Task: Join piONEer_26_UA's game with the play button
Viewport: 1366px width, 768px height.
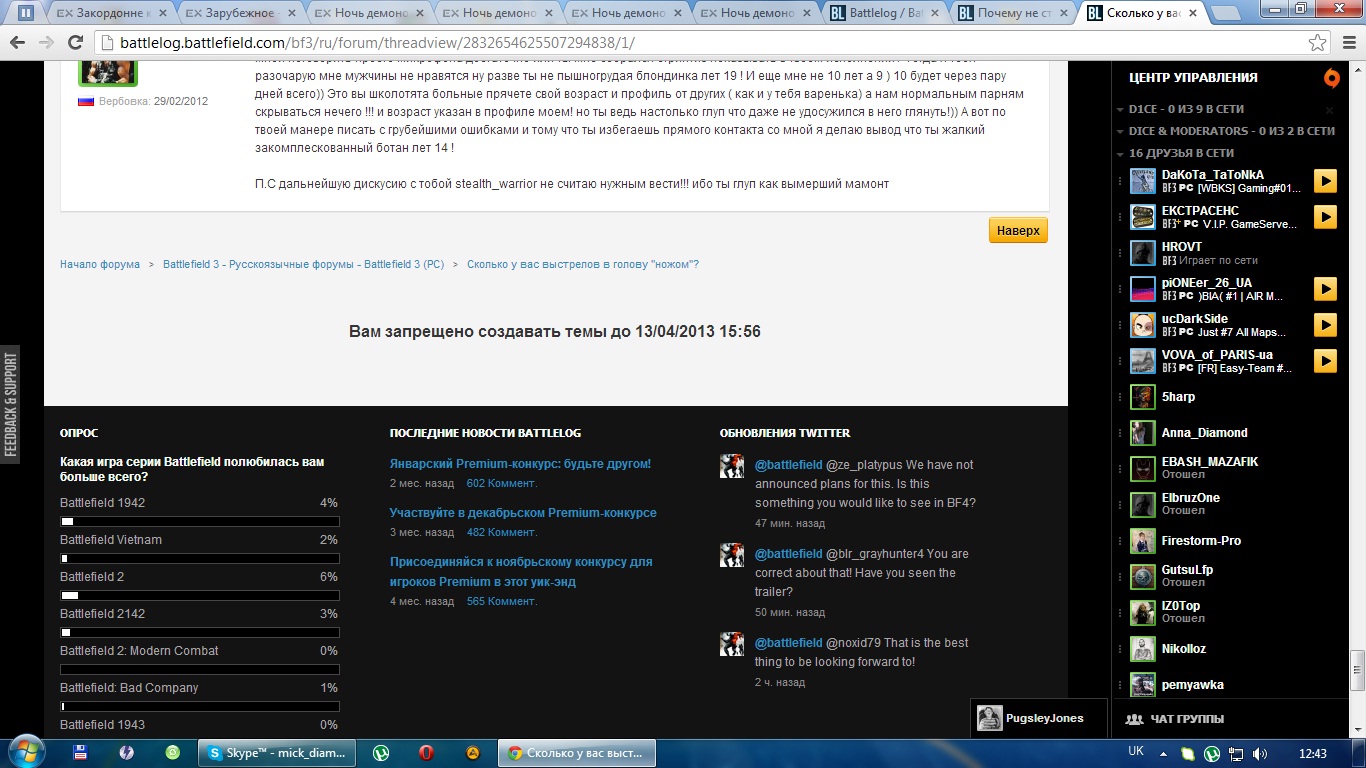Action: 1325,289
